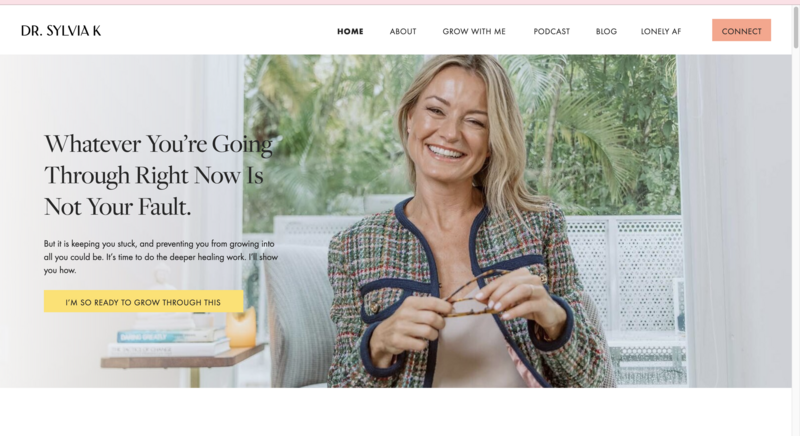Screen dimensions: 800x436
Task: Click the teal Daring Greatly book on table
Action: tap(171, 336)
